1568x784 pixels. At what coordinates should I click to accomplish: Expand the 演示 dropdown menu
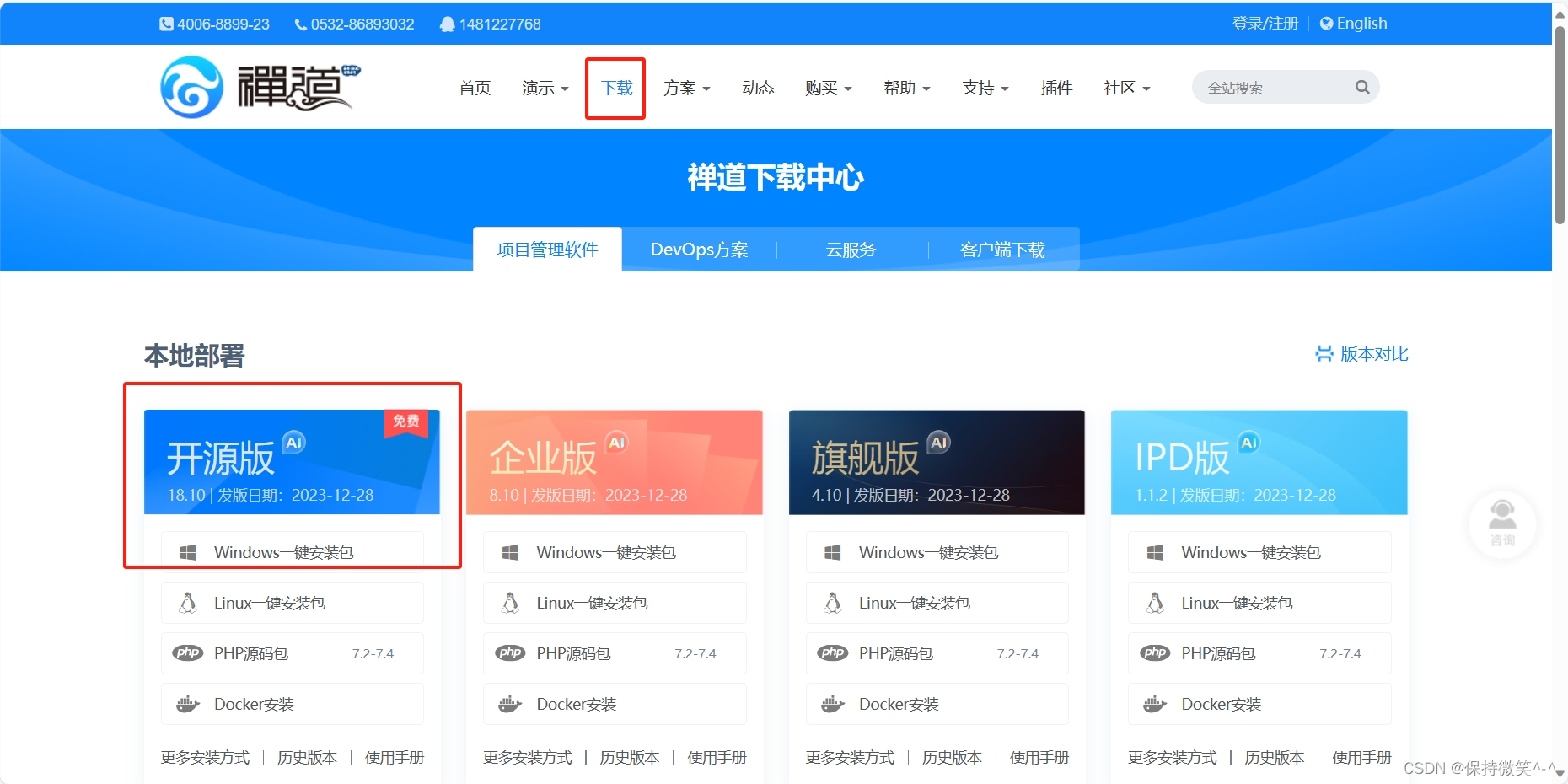click(x=545, y=89)
